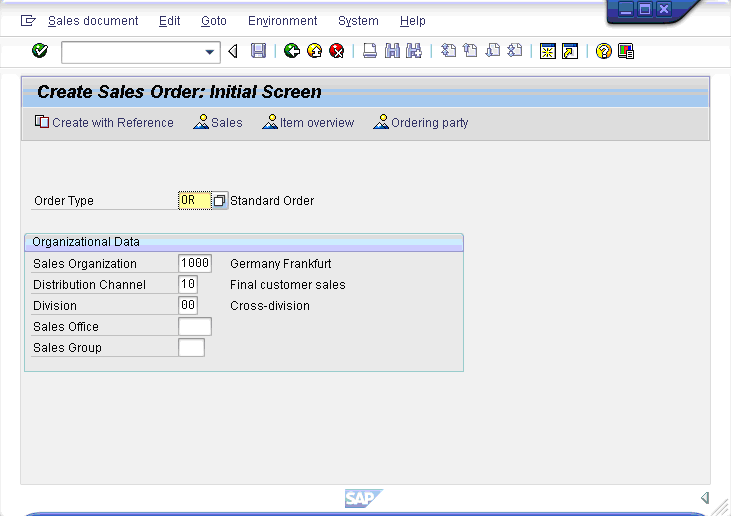Click the Ordering party button
This screenshot has height=516, width=731.
(x=421, y=123)
